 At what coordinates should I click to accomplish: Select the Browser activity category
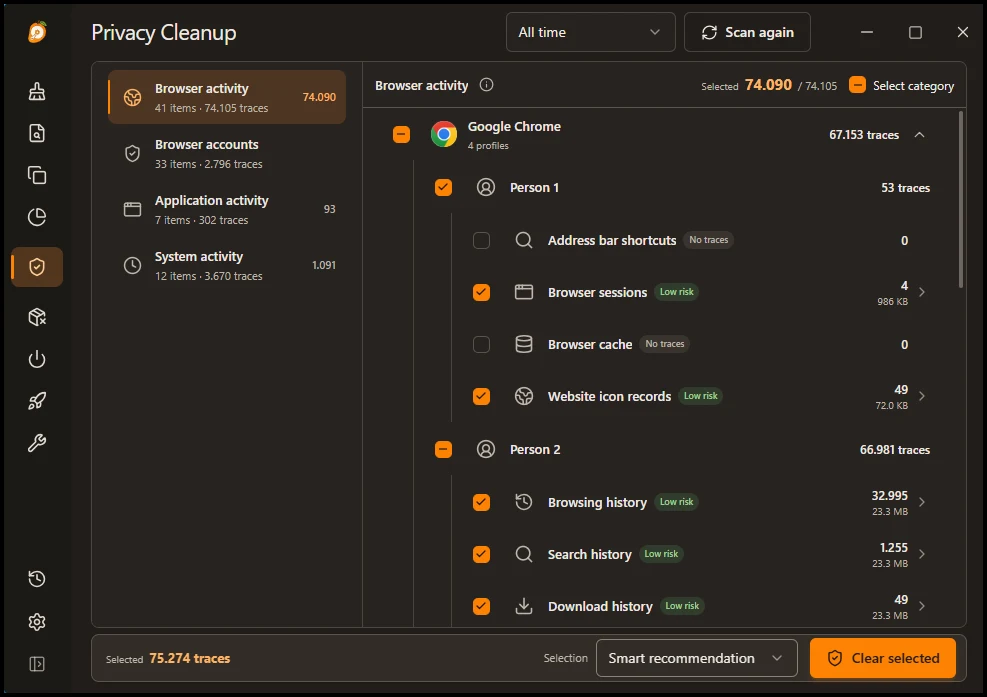[x=227, y=97]
